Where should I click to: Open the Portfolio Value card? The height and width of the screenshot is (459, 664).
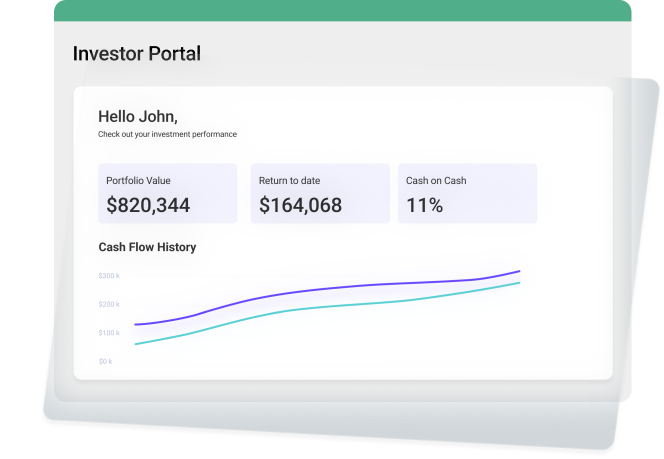pos(168,194)
